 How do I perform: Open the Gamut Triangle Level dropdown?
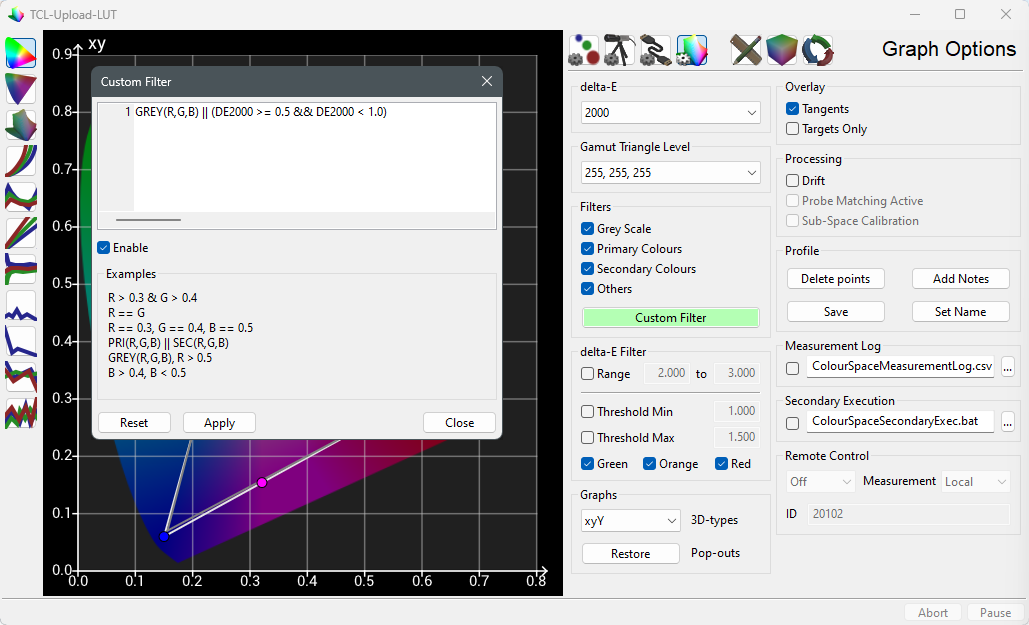(x=670, y=173)
